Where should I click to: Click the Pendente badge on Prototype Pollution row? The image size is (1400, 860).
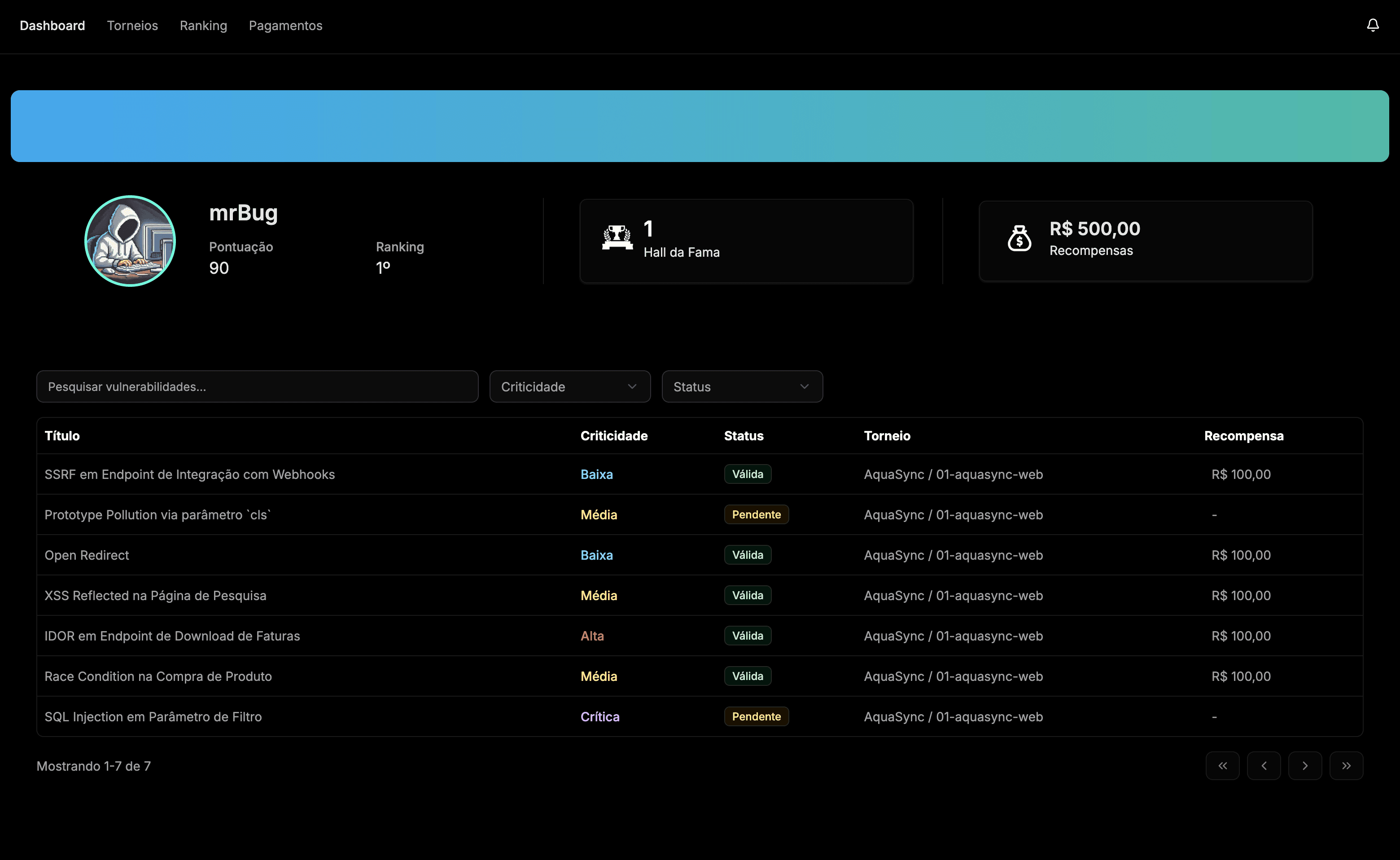coord(756,515)
